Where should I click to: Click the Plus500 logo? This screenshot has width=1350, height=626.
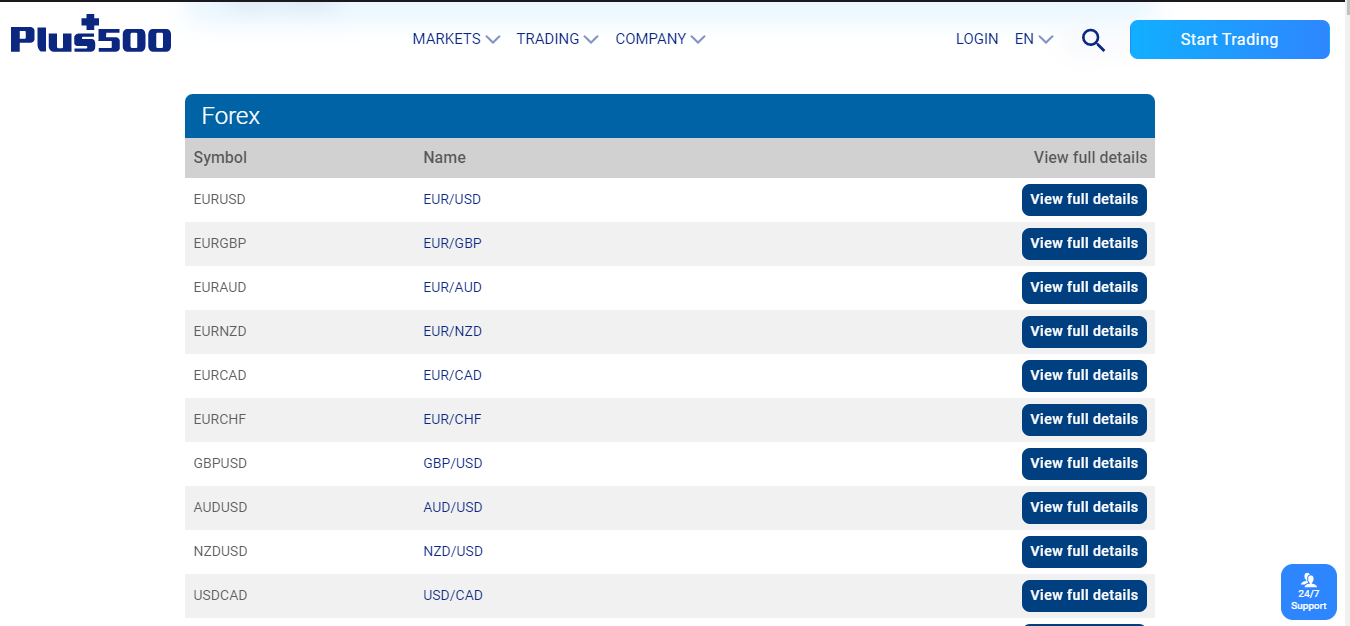(x=91, y=35)
